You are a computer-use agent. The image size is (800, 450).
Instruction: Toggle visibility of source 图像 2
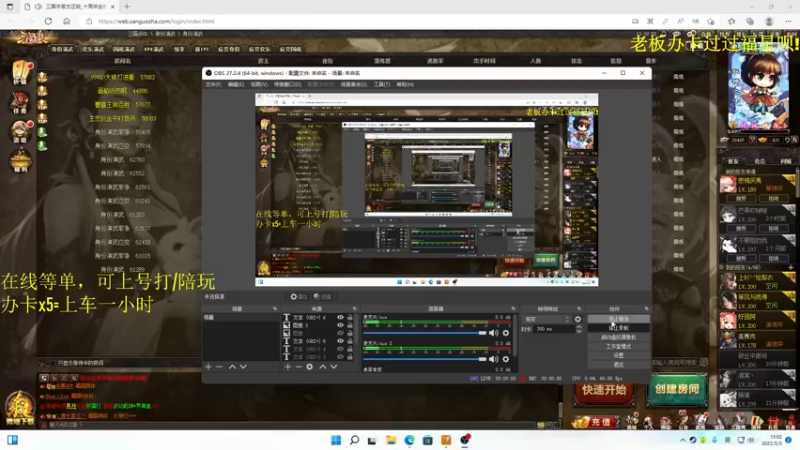coord(340,325)
